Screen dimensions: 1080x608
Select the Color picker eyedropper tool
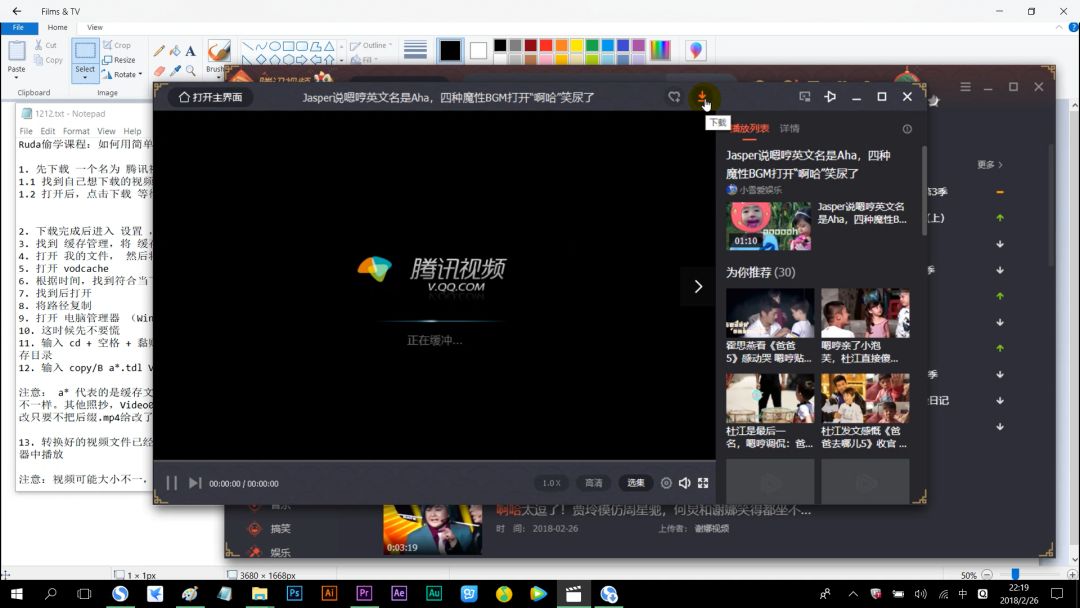click(175, 70)
